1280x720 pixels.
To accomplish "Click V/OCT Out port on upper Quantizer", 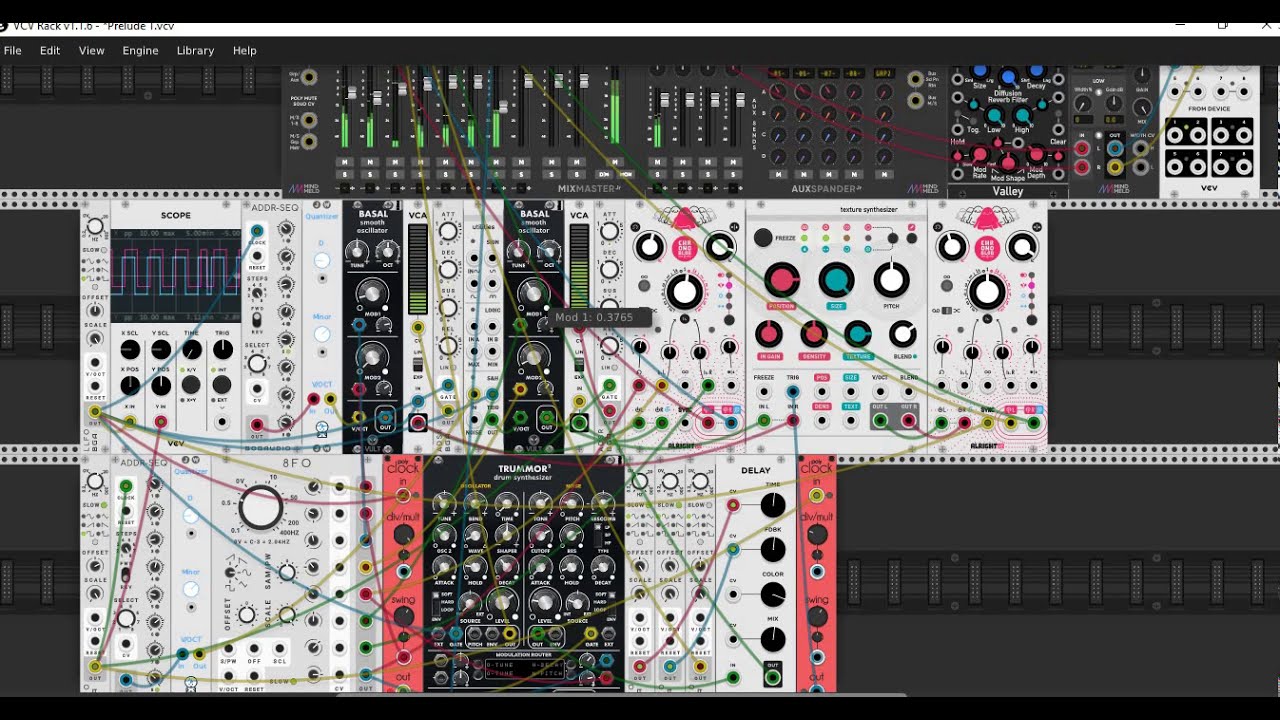I will (331, 401).
